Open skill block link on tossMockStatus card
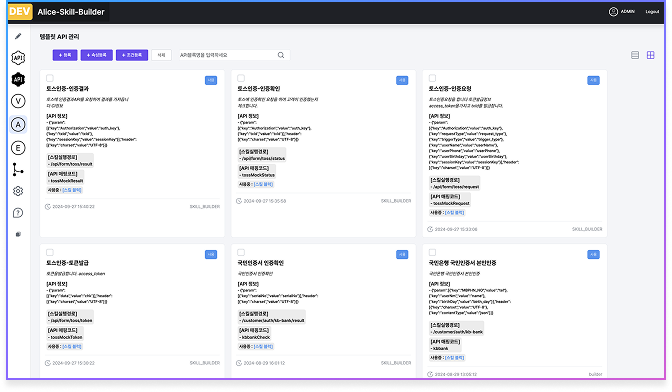This screenshot has height=392, width=672. tap(263, 184)
